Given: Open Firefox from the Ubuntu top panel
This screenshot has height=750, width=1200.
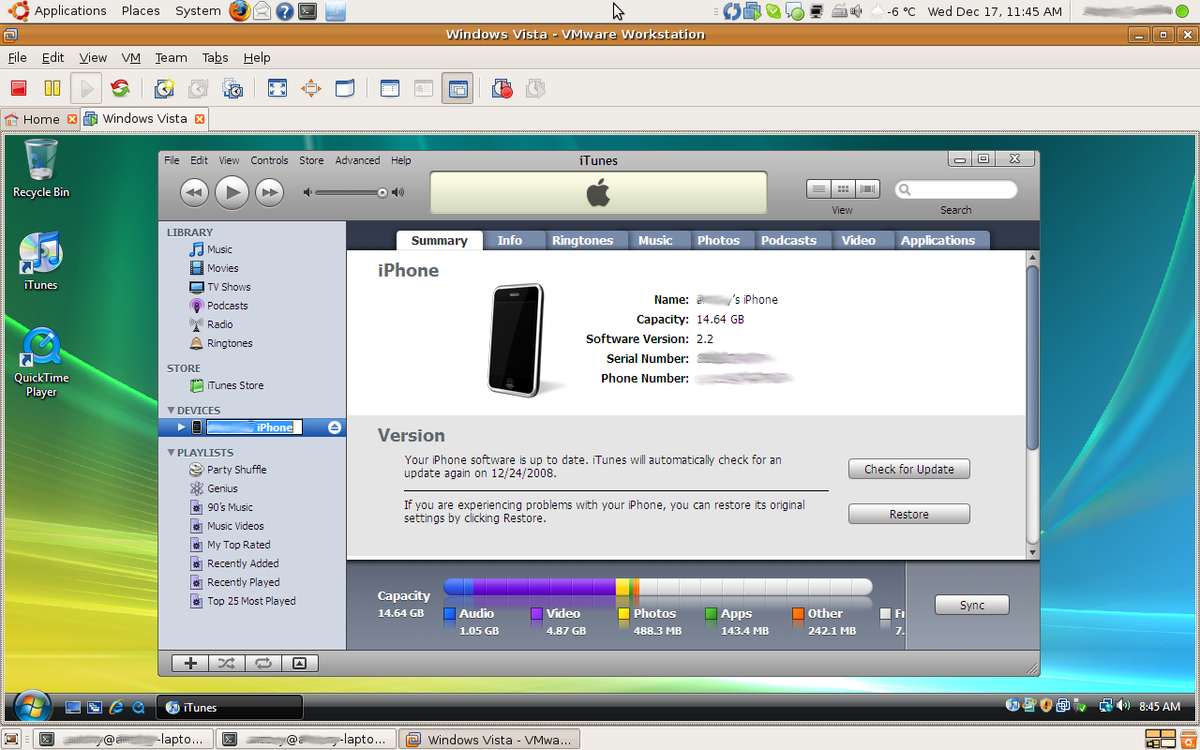Looking at the screenshot, I should (239, 11).
